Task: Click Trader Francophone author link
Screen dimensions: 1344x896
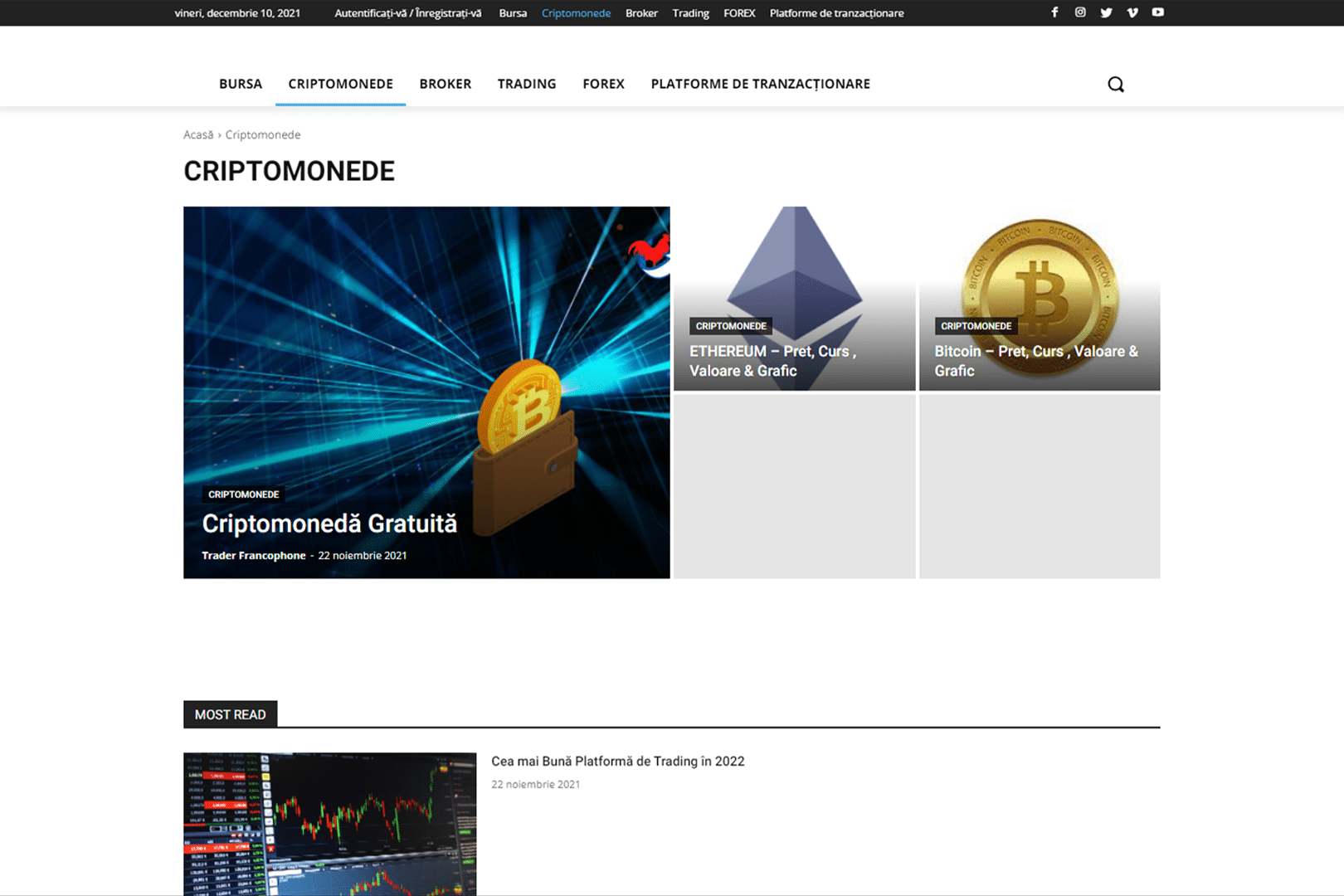Action: (x=253, y=556)
